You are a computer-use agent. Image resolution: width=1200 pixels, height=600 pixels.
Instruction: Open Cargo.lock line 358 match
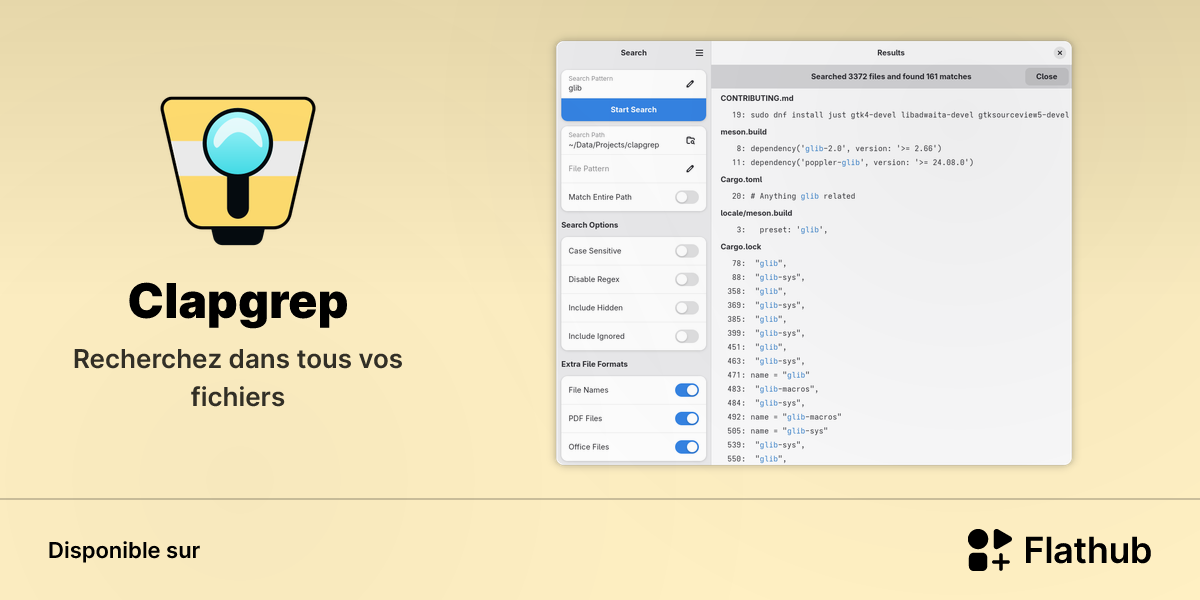(x=757, y=291)
